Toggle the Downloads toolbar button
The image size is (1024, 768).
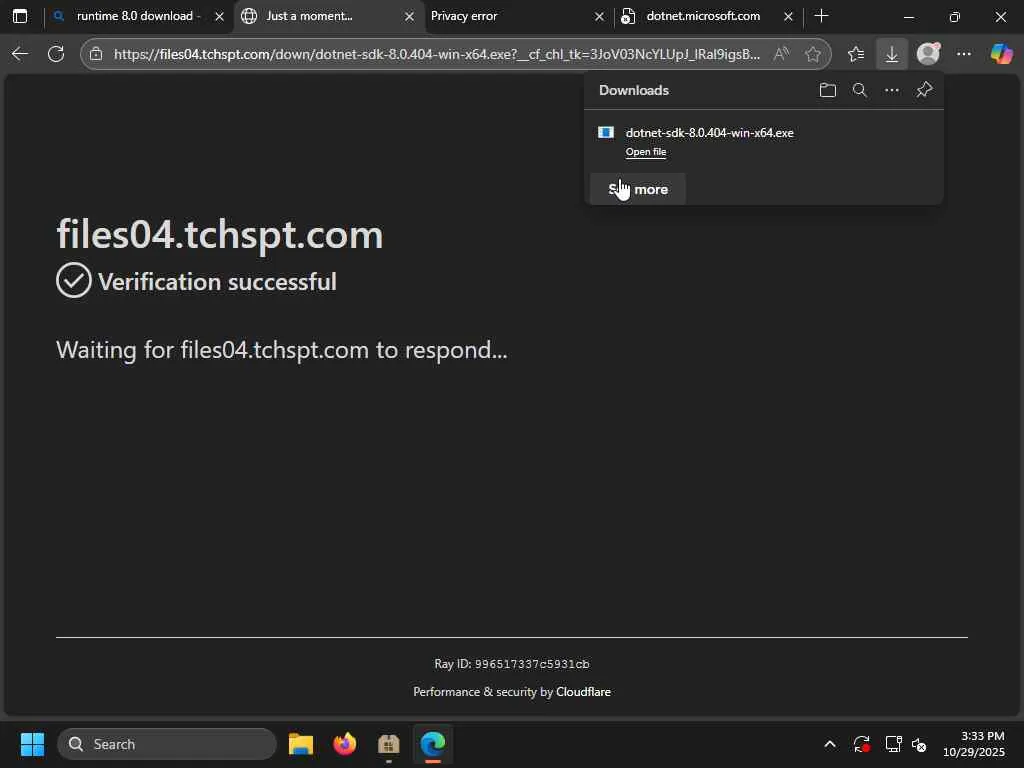(891, 54)
